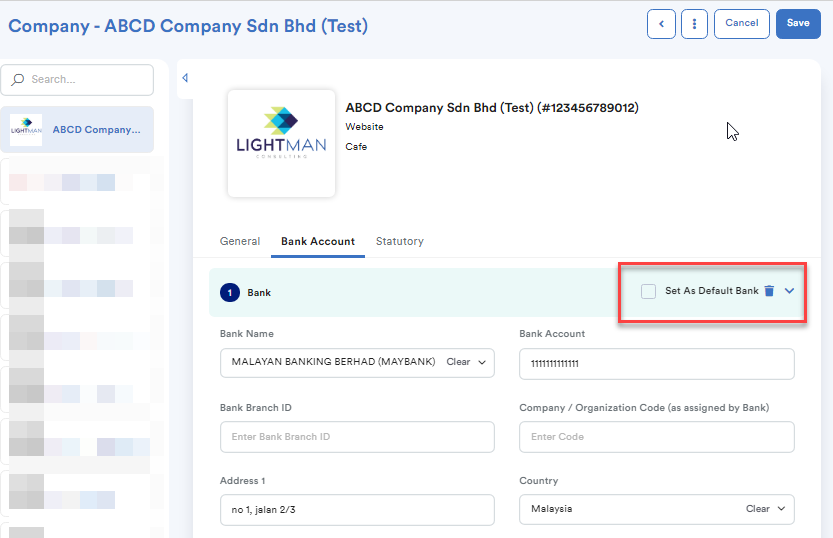
Task: Clear the selected Country
Action: (758, 509)
